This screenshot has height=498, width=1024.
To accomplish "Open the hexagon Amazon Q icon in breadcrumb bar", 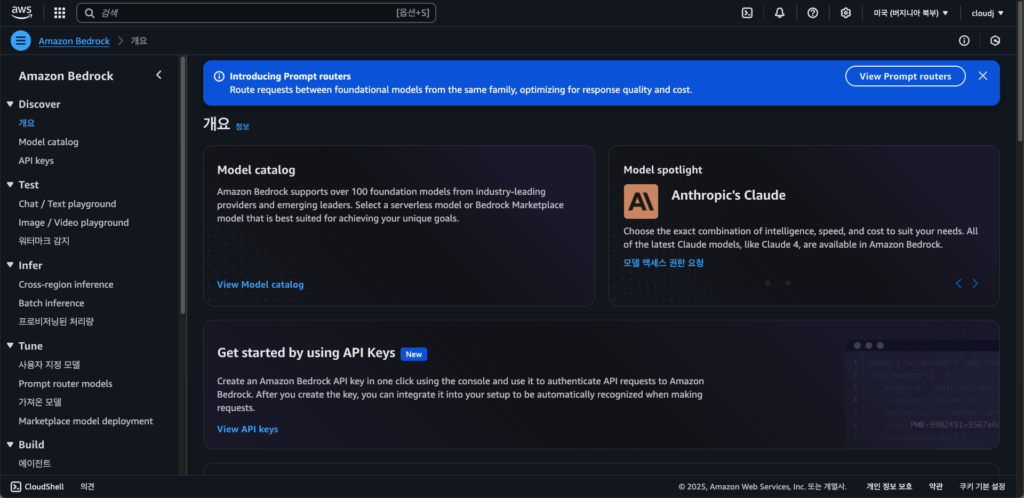I will 995,40.
